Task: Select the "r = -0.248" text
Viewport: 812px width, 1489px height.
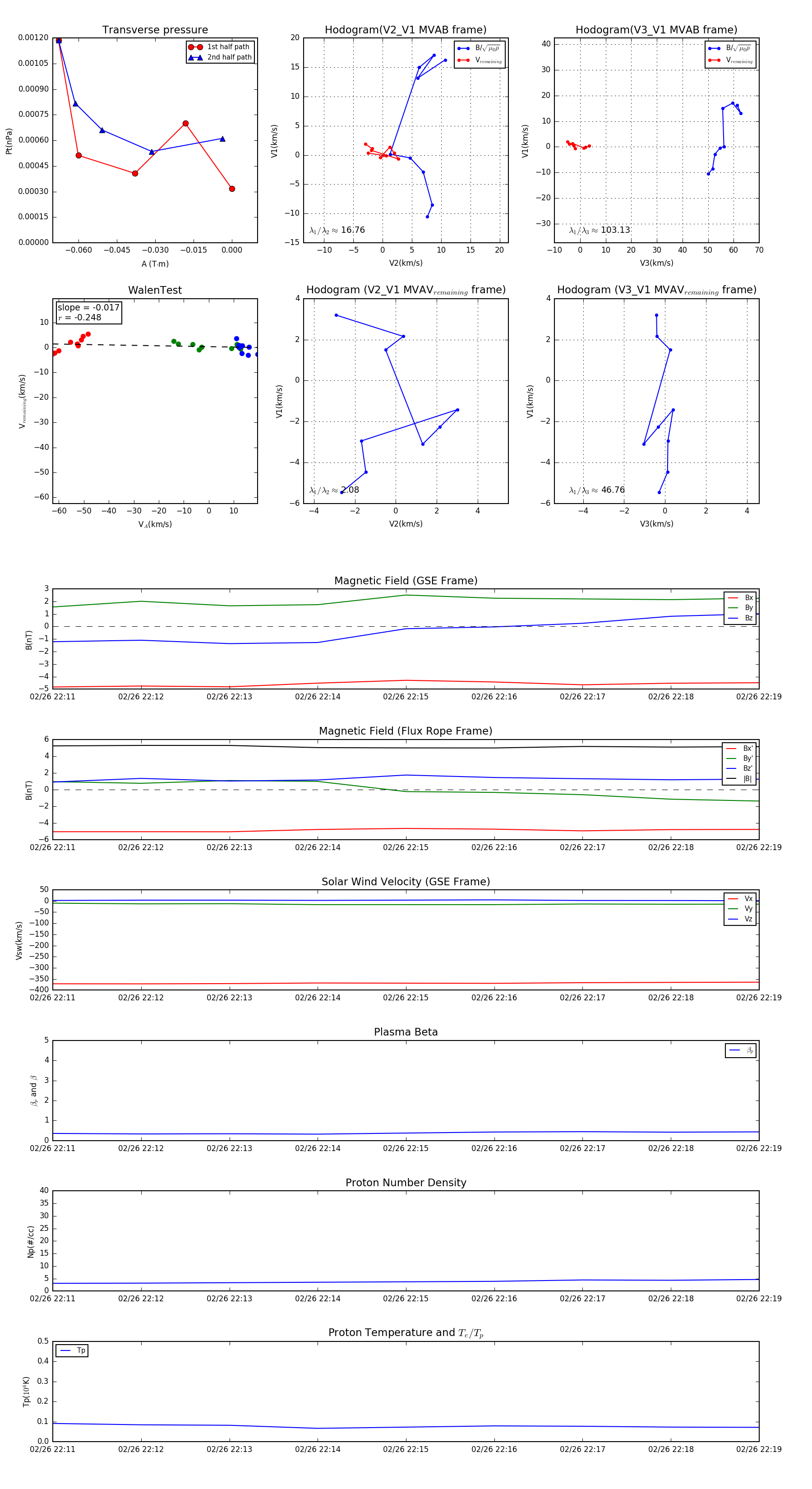Action: [x=80, y=317]
